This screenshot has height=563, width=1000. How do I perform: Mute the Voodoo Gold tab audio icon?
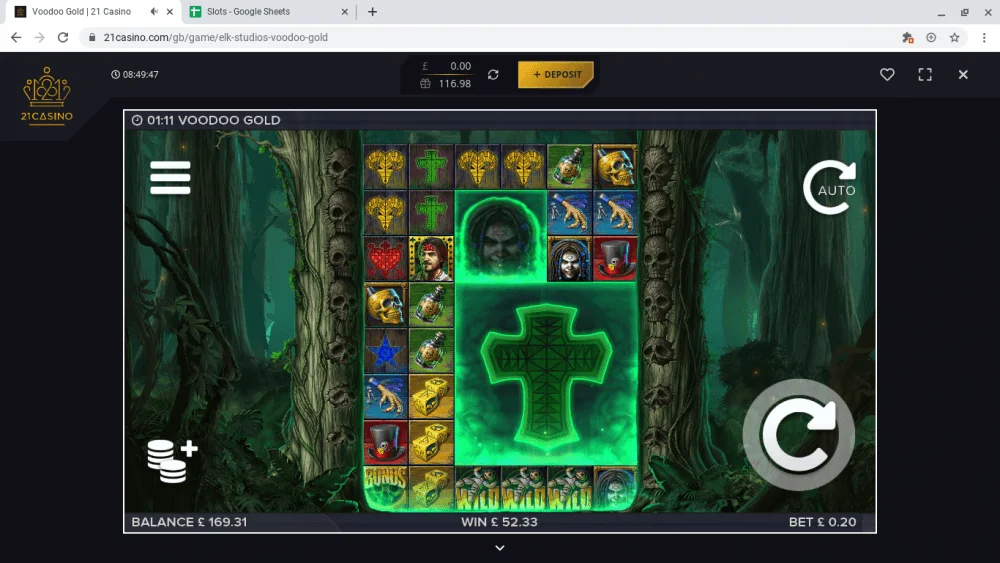click(x=154, y=11)
